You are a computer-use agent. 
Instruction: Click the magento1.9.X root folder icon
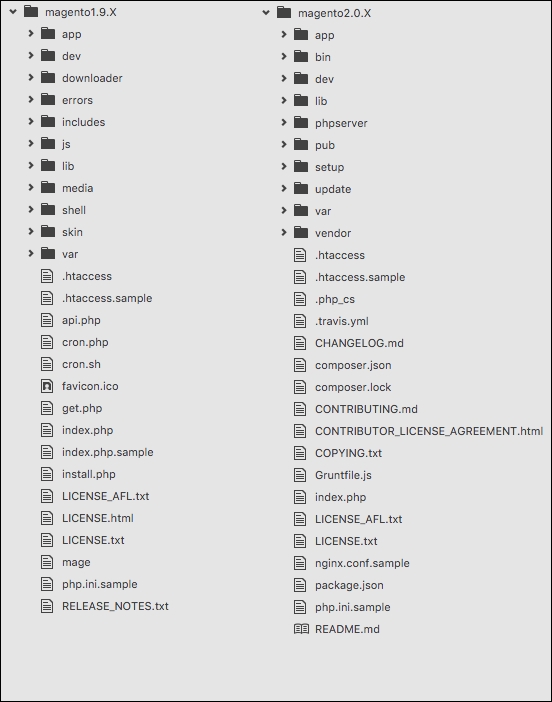(x=31, y=11)
